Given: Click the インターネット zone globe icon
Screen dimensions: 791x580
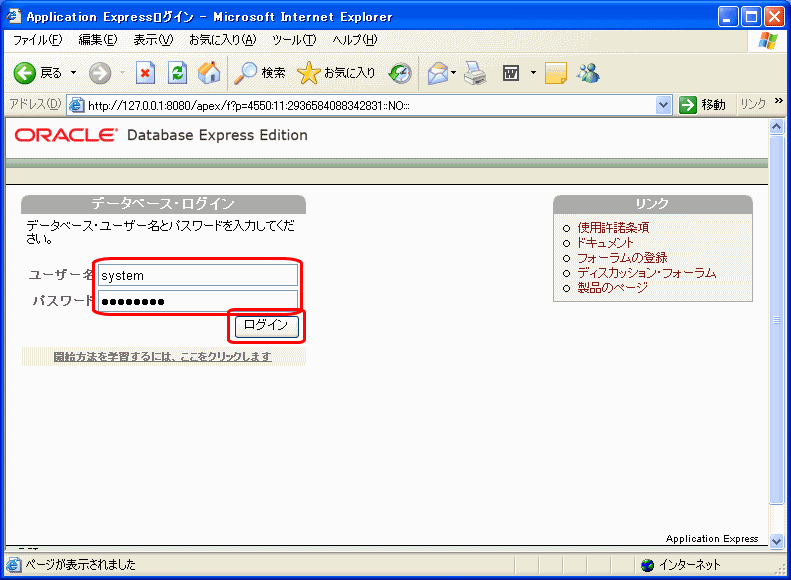Looking at the screenshot, I should pyautogui.click(x=647, y=565).
